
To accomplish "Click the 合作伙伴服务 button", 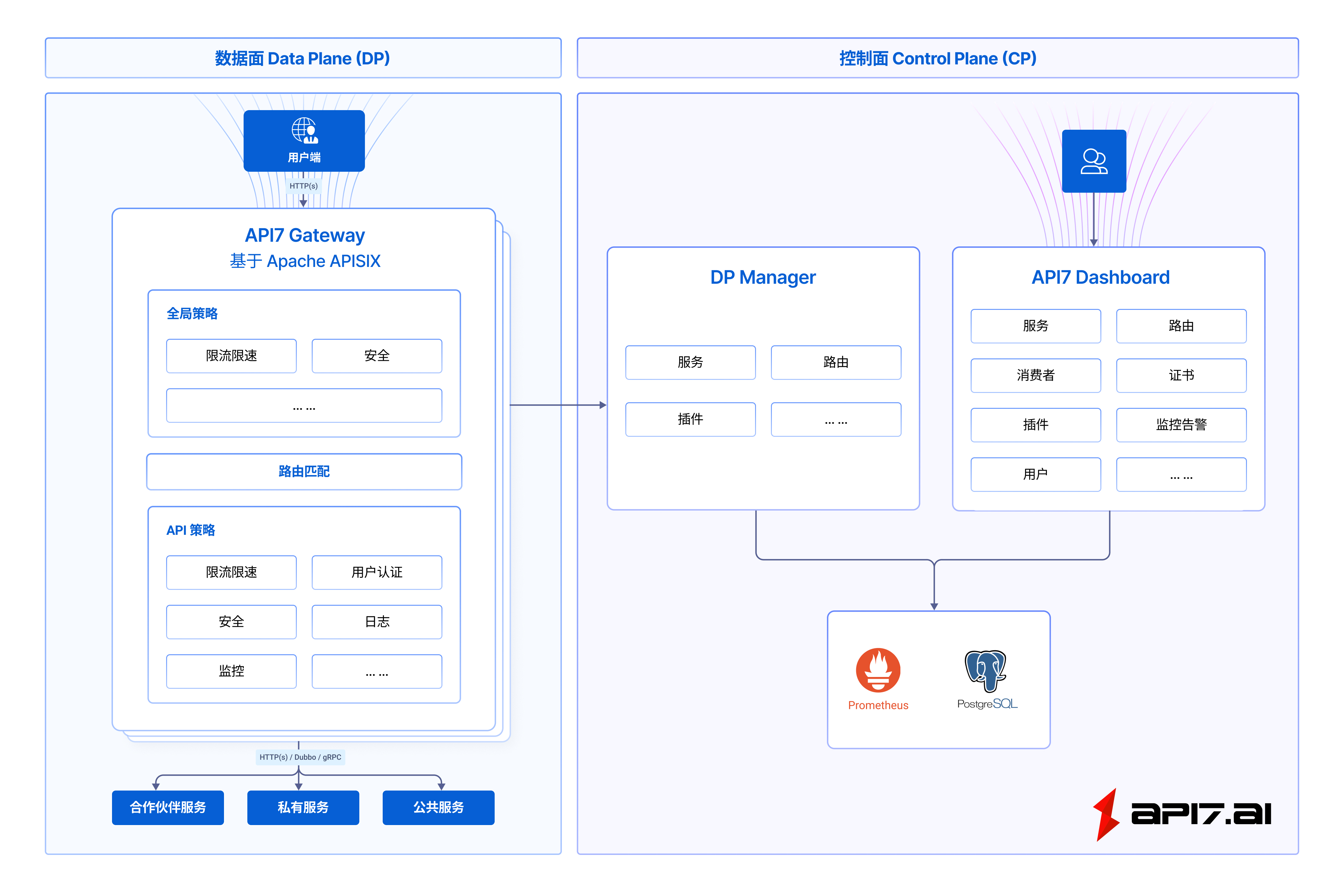I will (168, 807).
